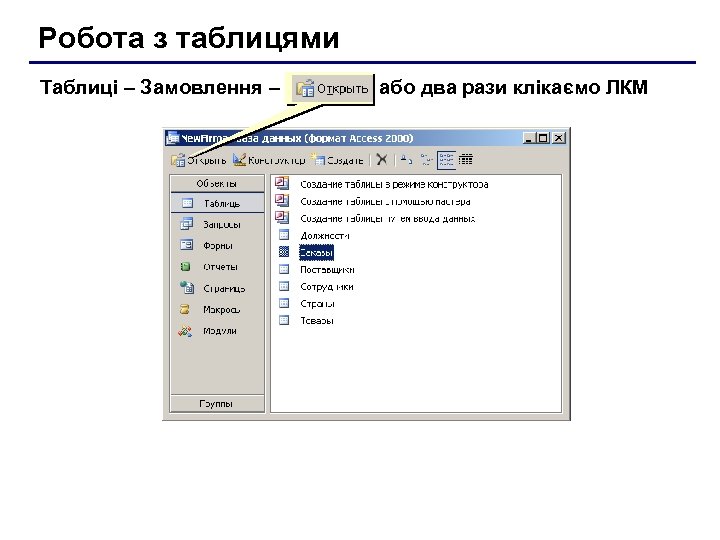Select the Товары table

(x=306, y=321)
